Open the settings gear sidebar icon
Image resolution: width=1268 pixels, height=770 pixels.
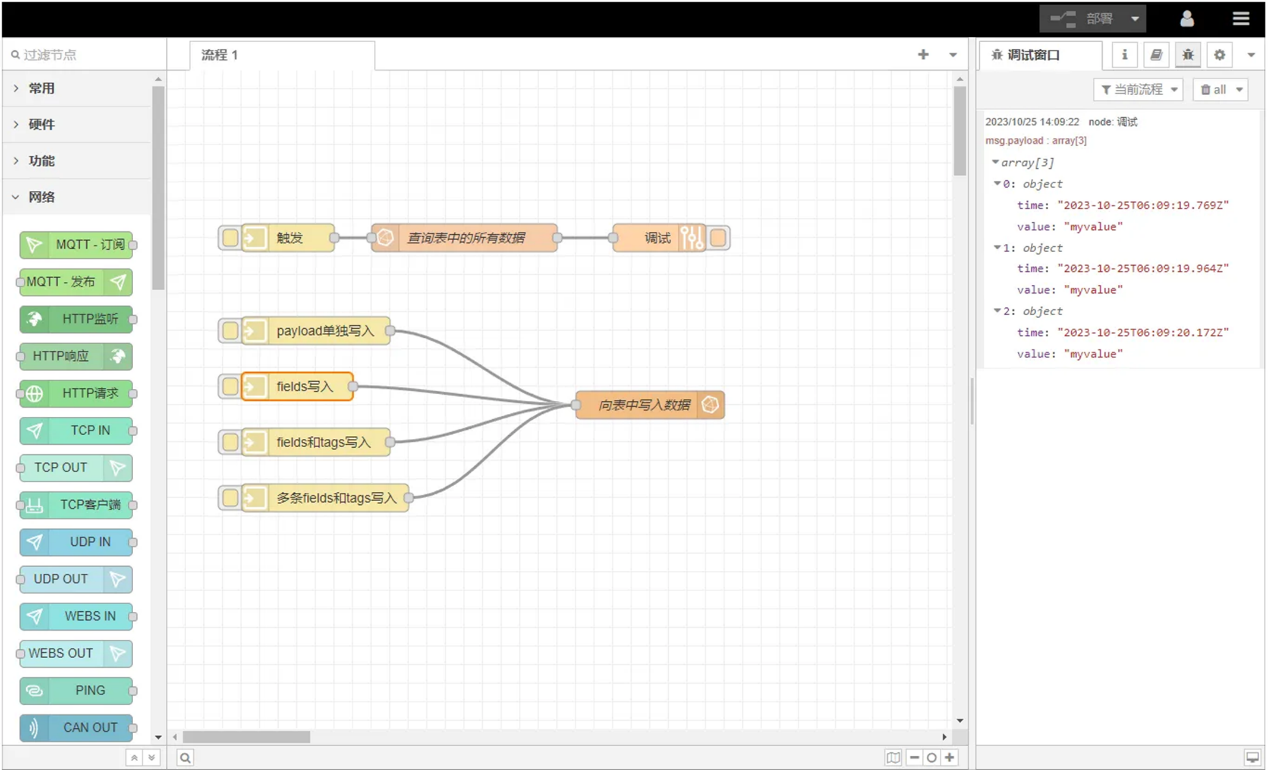[1219, 55]
